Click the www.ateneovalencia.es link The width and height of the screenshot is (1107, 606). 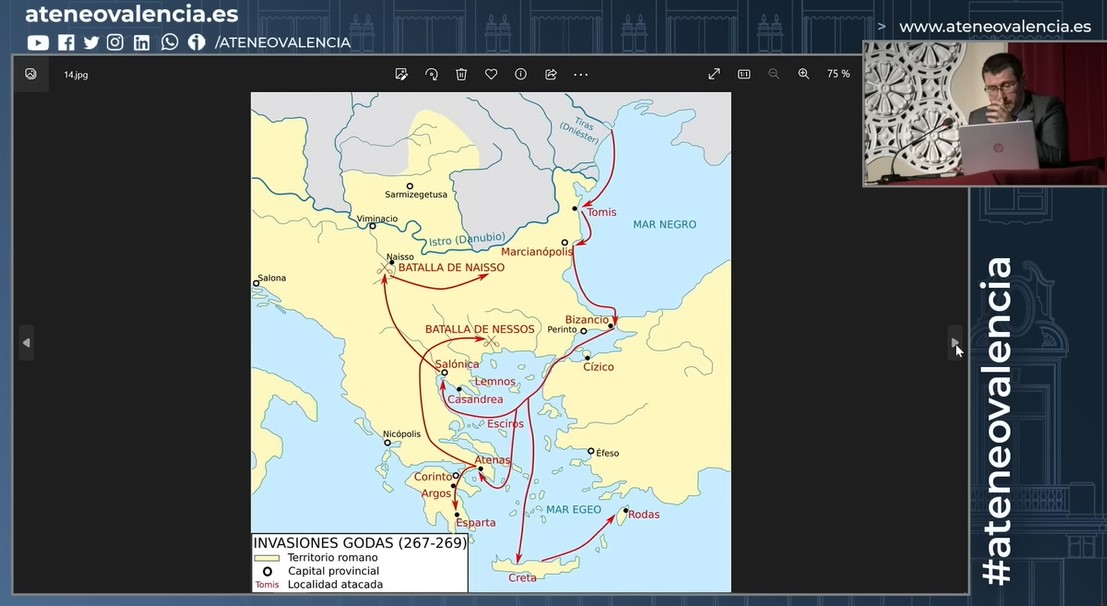tap(994, 27)
